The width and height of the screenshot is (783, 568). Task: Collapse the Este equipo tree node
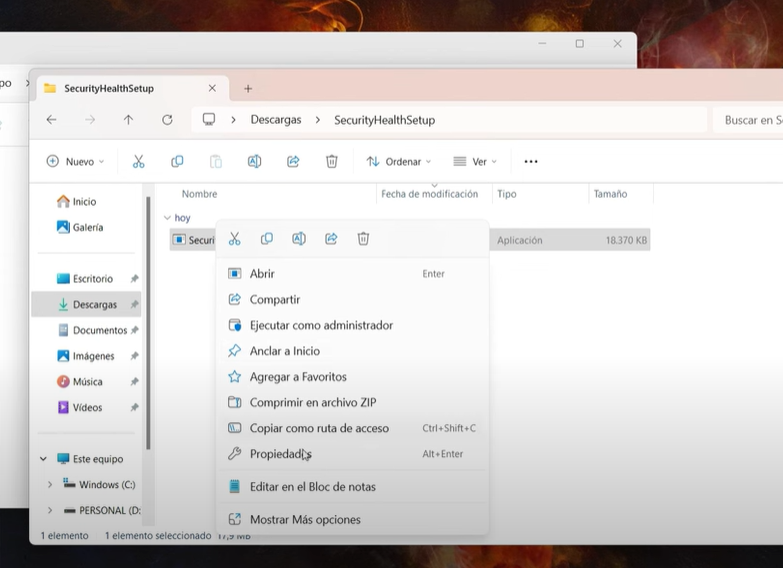coord(43,459)
